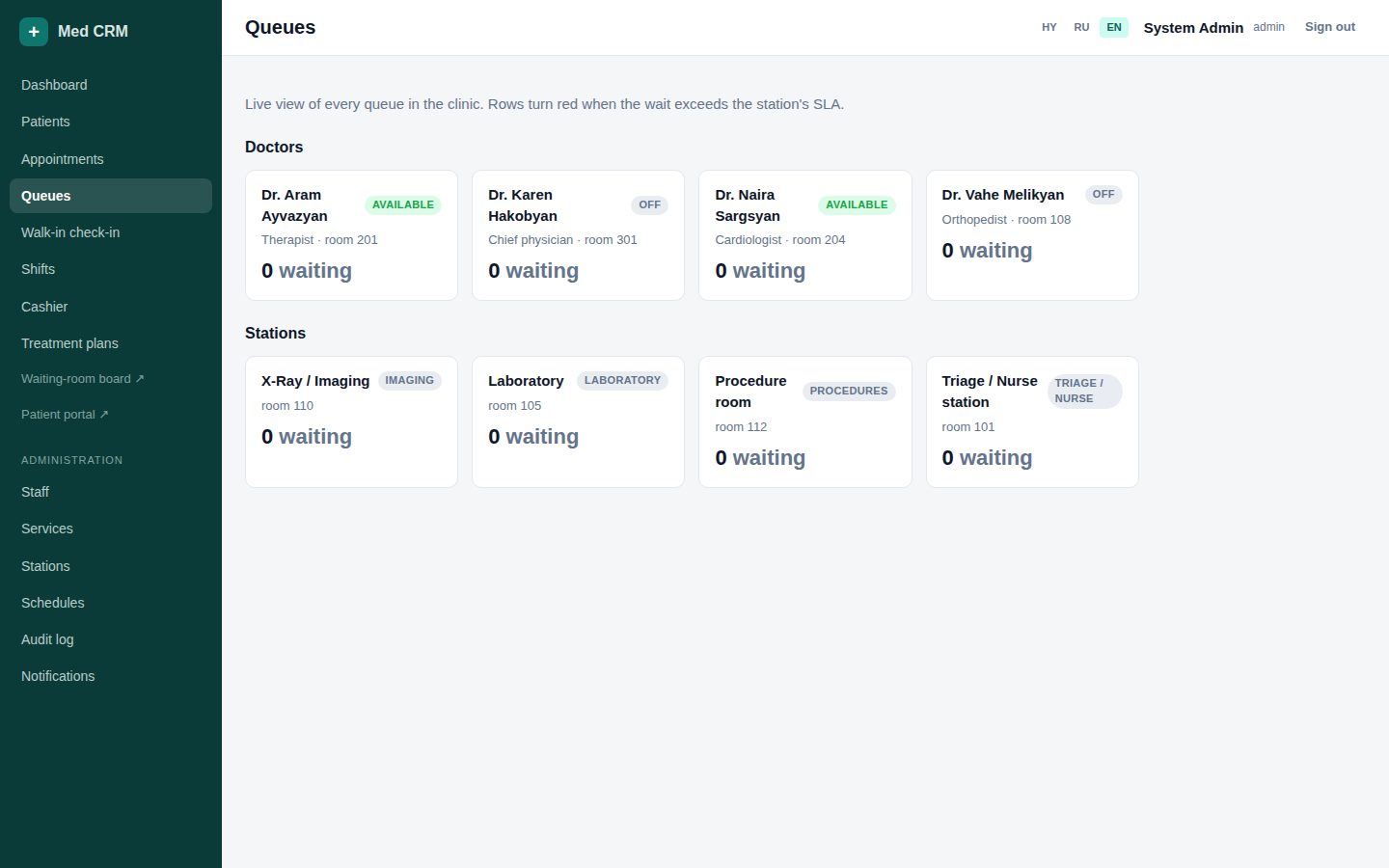1389x868 pixels.
Task: Open the Appointments section
Action: pyautogui.click(x=111, y=159)
